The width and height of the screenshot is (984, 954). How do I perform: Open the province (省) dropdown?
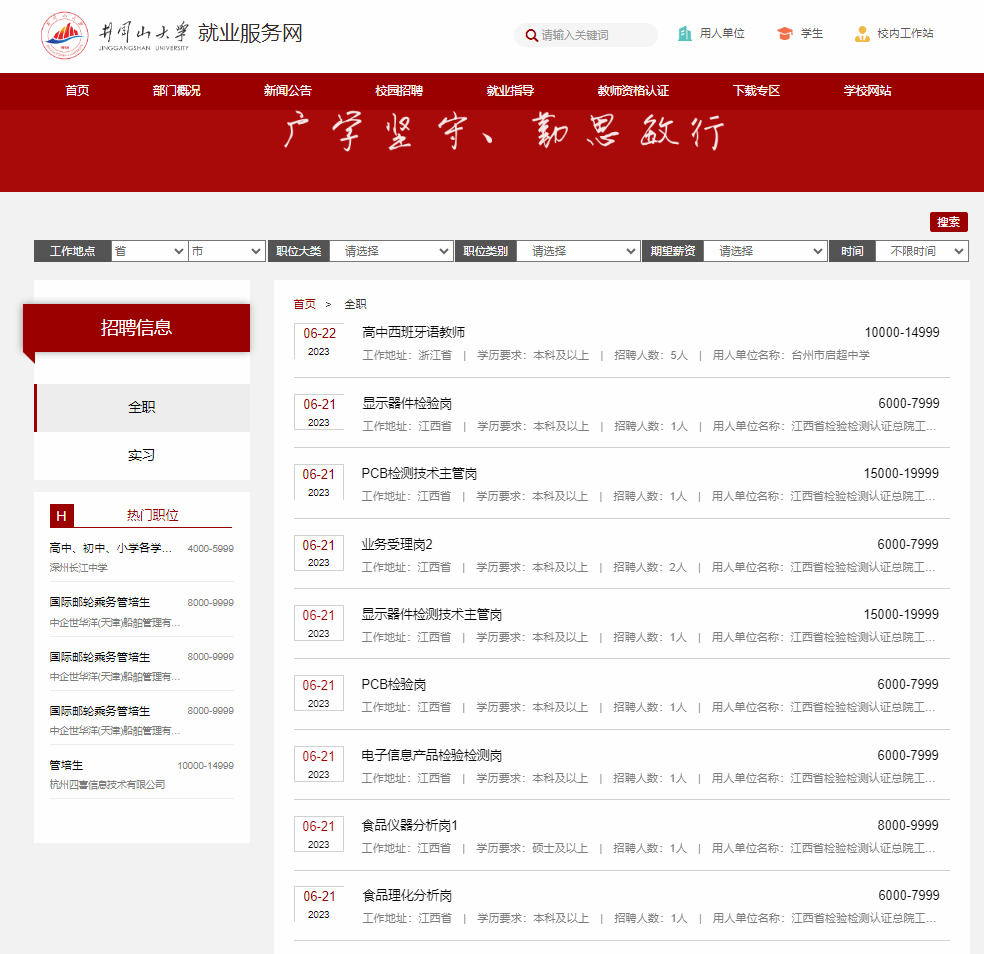149,251
